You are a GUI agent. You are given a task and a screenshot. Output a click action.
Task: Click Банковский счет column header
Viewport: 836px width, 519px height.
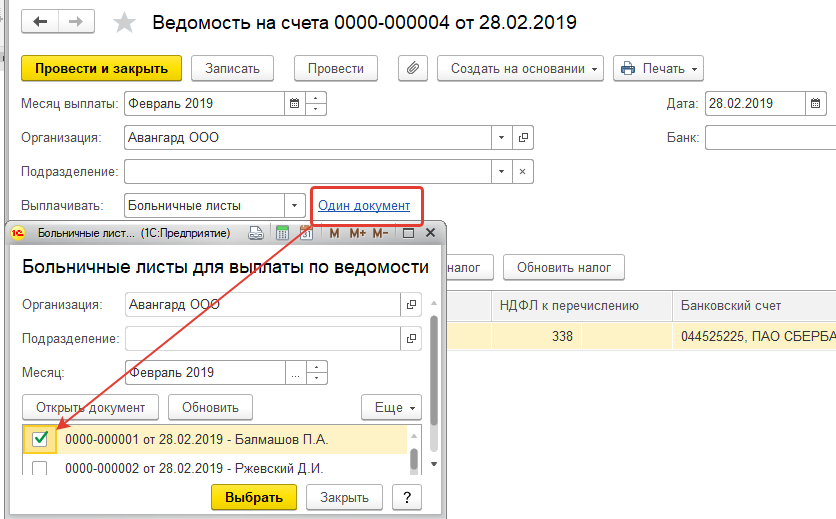pos(754,306)
